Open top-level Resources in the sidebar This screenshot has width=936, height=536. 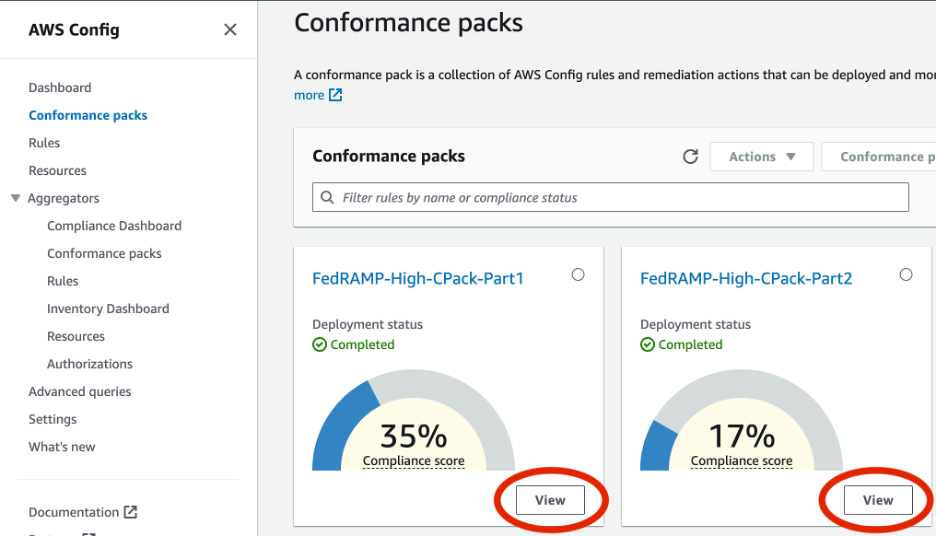[x=57, y=170]
